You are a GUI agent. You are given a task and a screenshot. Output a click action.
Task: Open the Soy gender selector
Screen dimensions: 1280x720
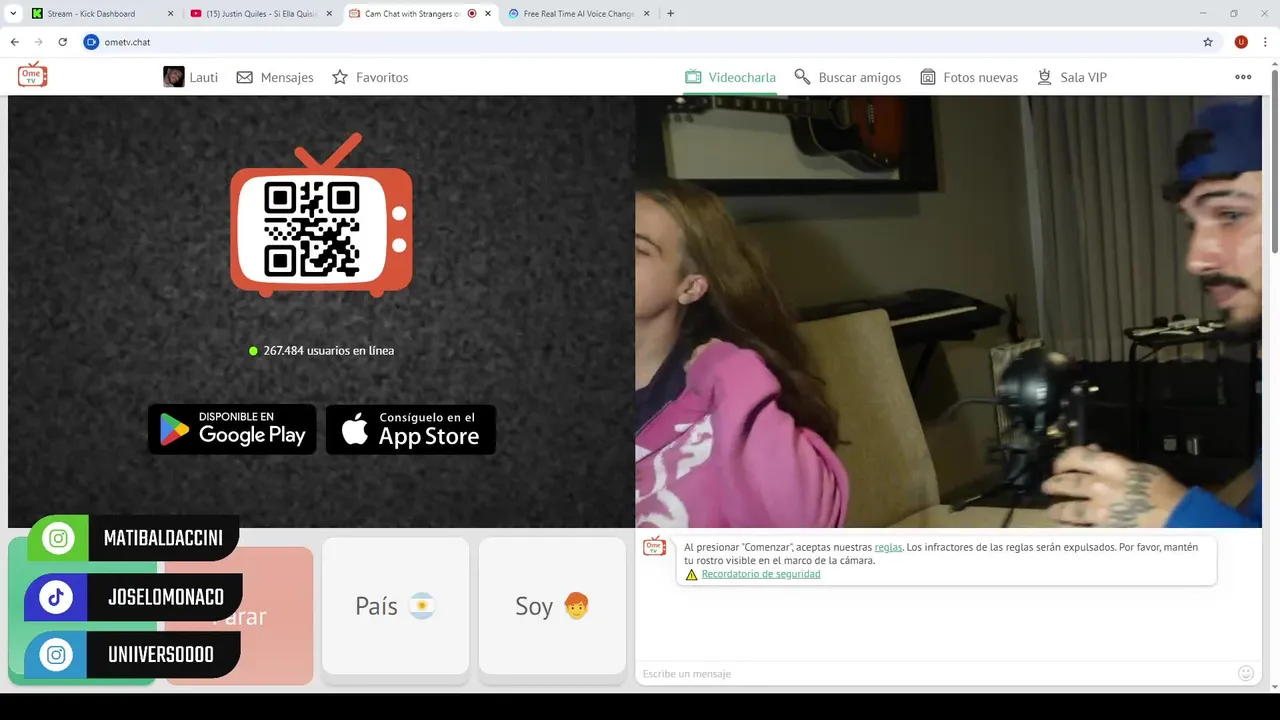[x=552, y=606]
